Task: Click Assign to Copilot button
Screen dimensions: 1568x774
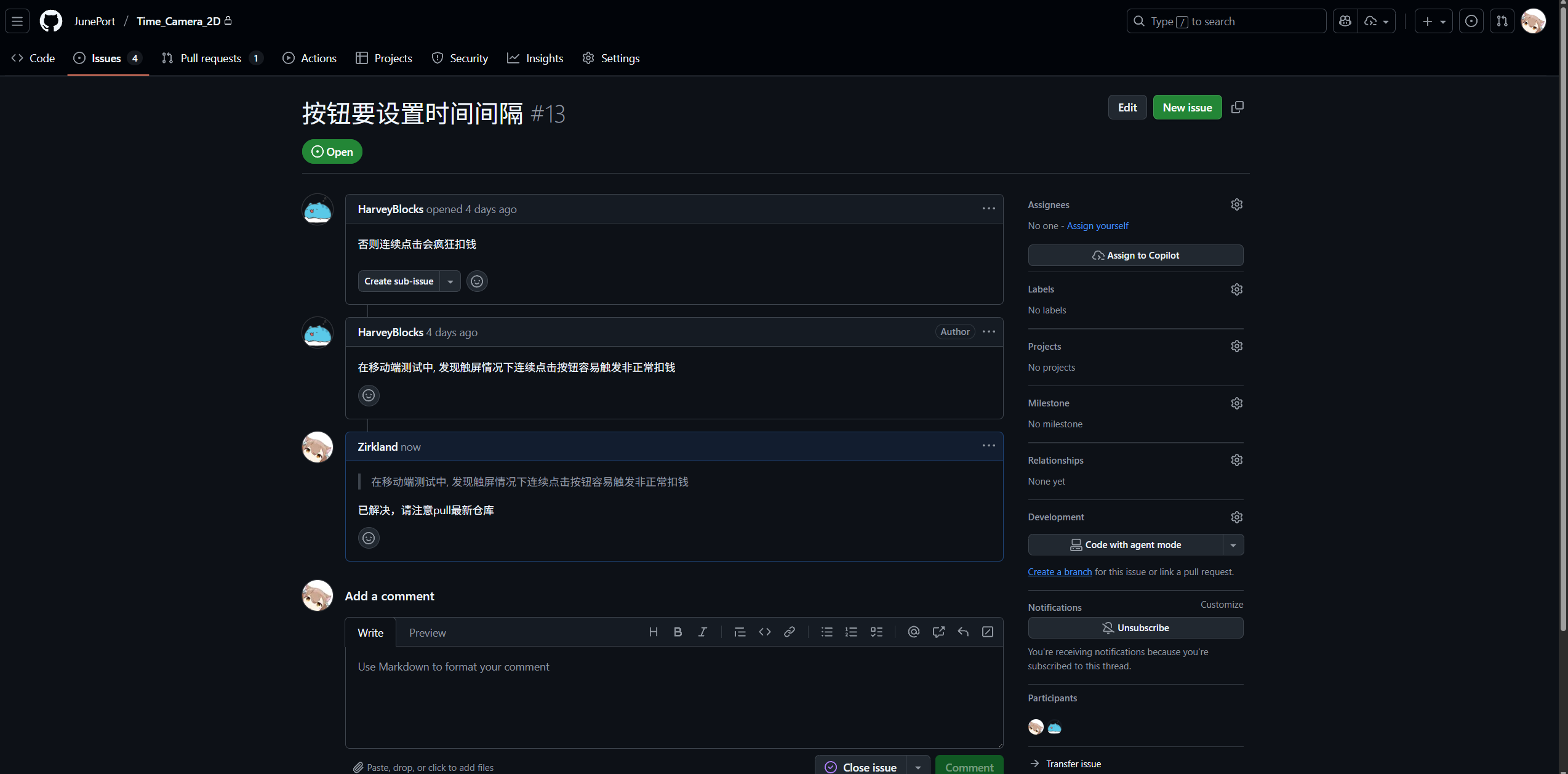Action: pos(1135,256)
